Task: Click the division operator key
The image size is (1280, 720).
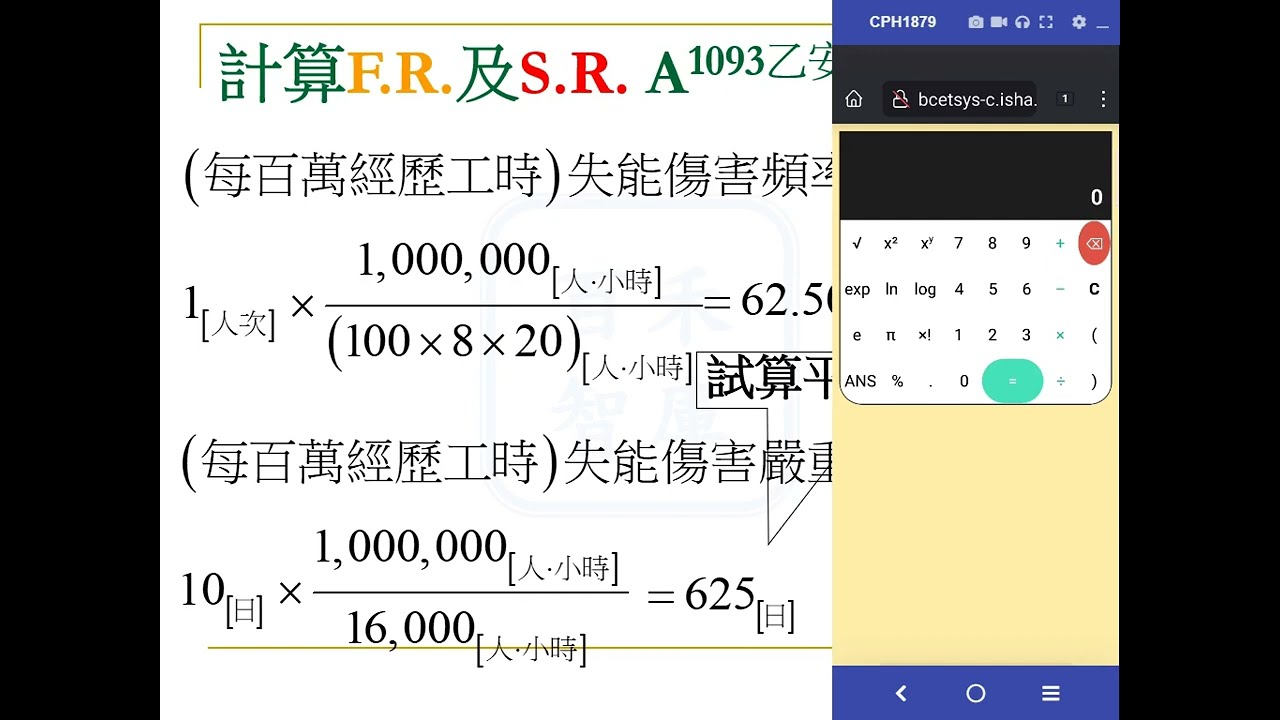Action: tap(1060, 381)
